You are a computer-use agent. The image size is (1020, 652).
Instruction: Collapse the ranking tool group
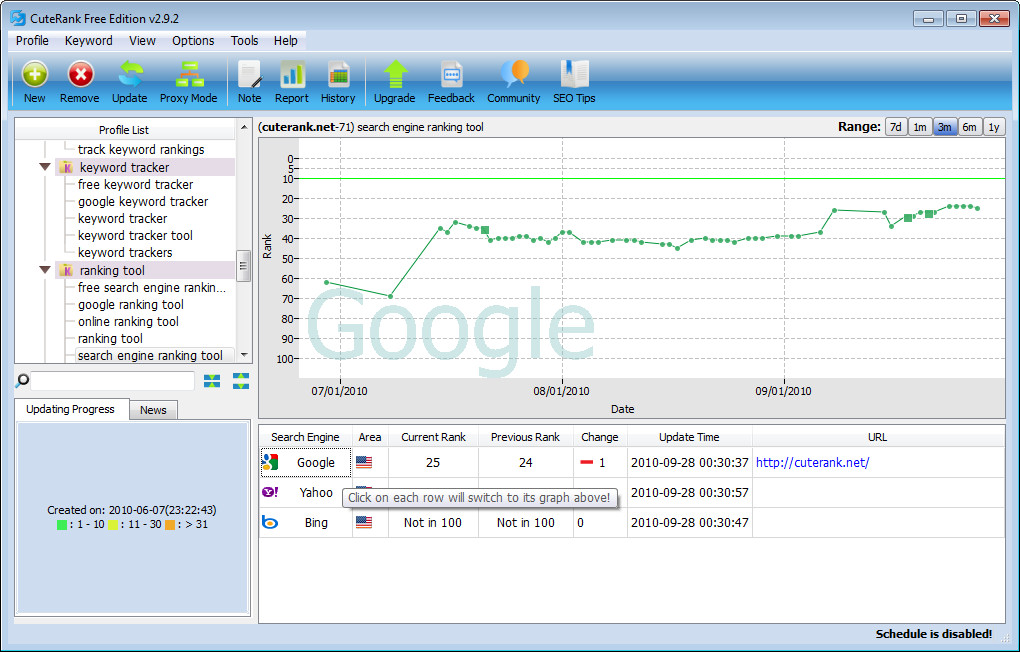(x=45, y=270)
